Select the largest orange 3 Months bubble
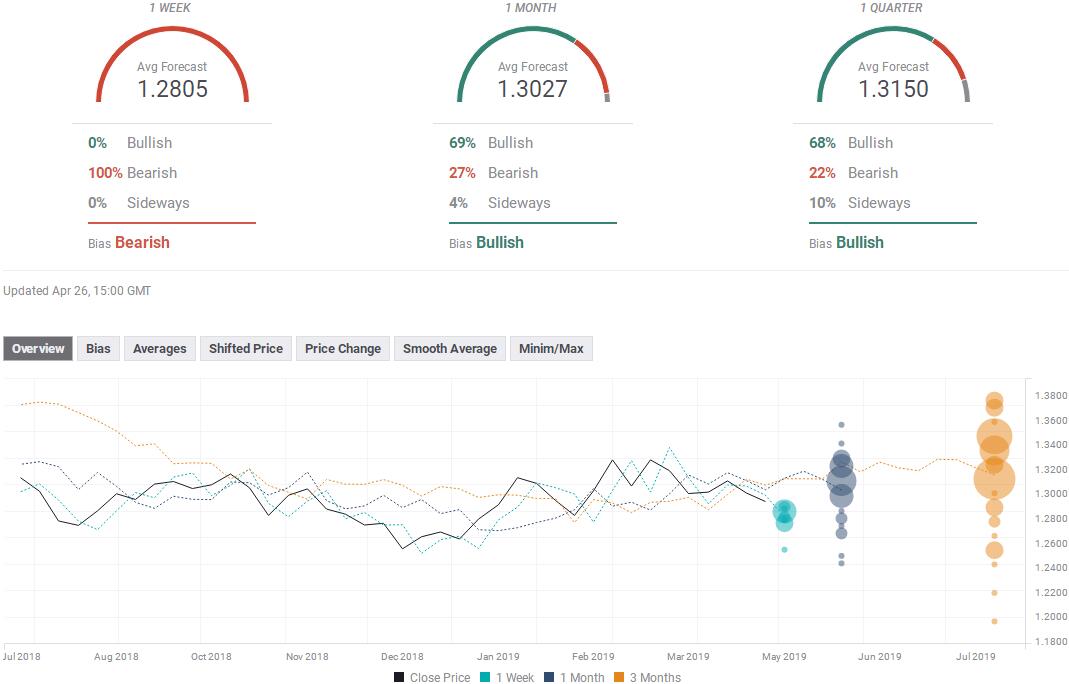The height and width of the screenshot is (684, 1069). (994, 479)
